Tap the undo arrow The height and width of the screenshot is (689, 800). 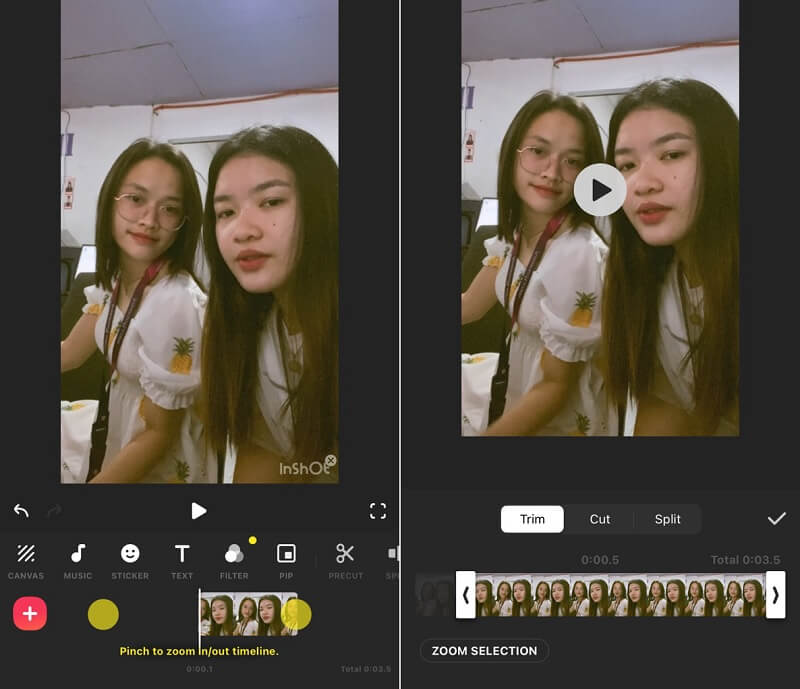point(21,511)
